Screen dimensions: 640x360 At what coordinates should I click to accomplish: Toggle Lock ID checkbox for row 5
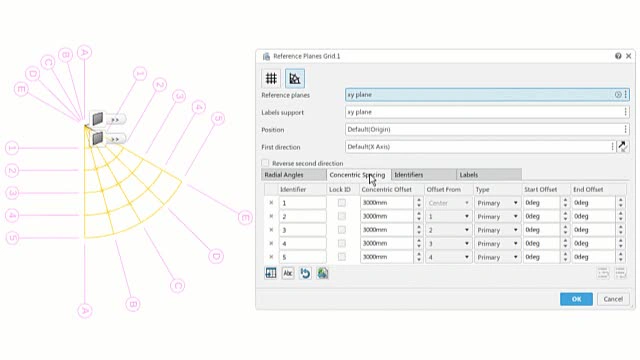coord(342,257)
